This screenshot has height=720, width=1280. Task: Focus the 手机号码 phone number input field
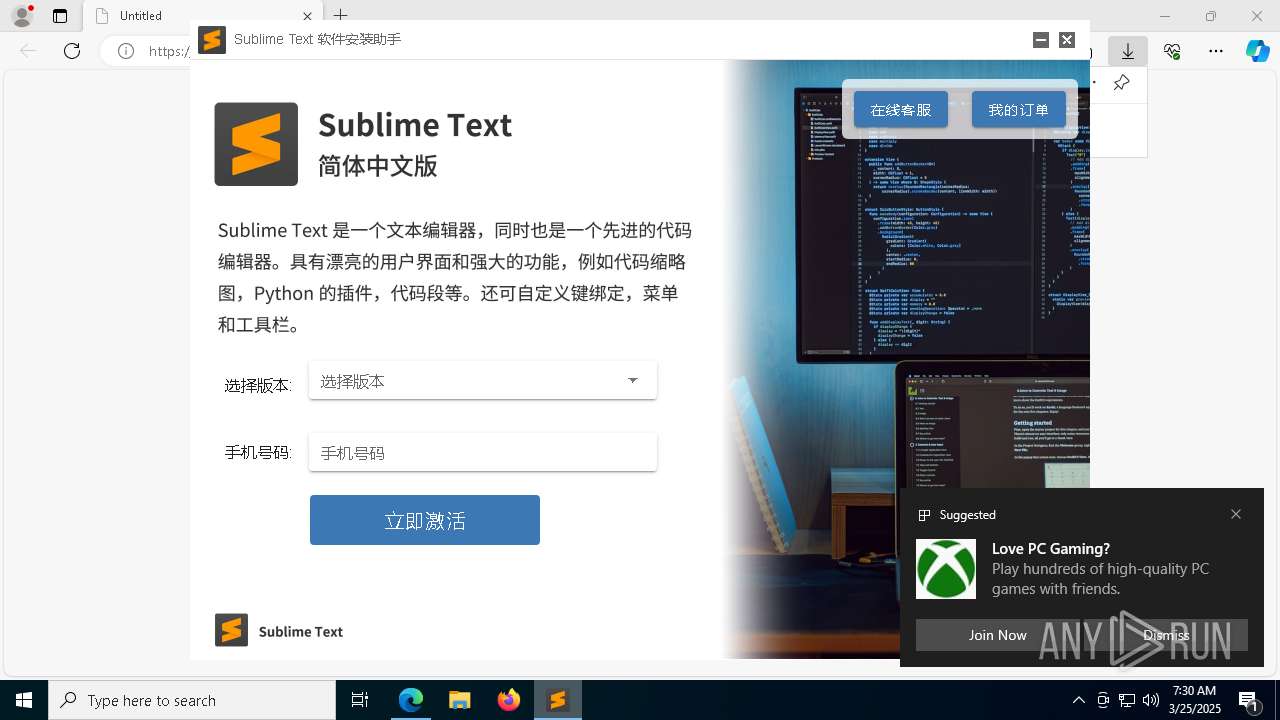[x=482, y=453]
